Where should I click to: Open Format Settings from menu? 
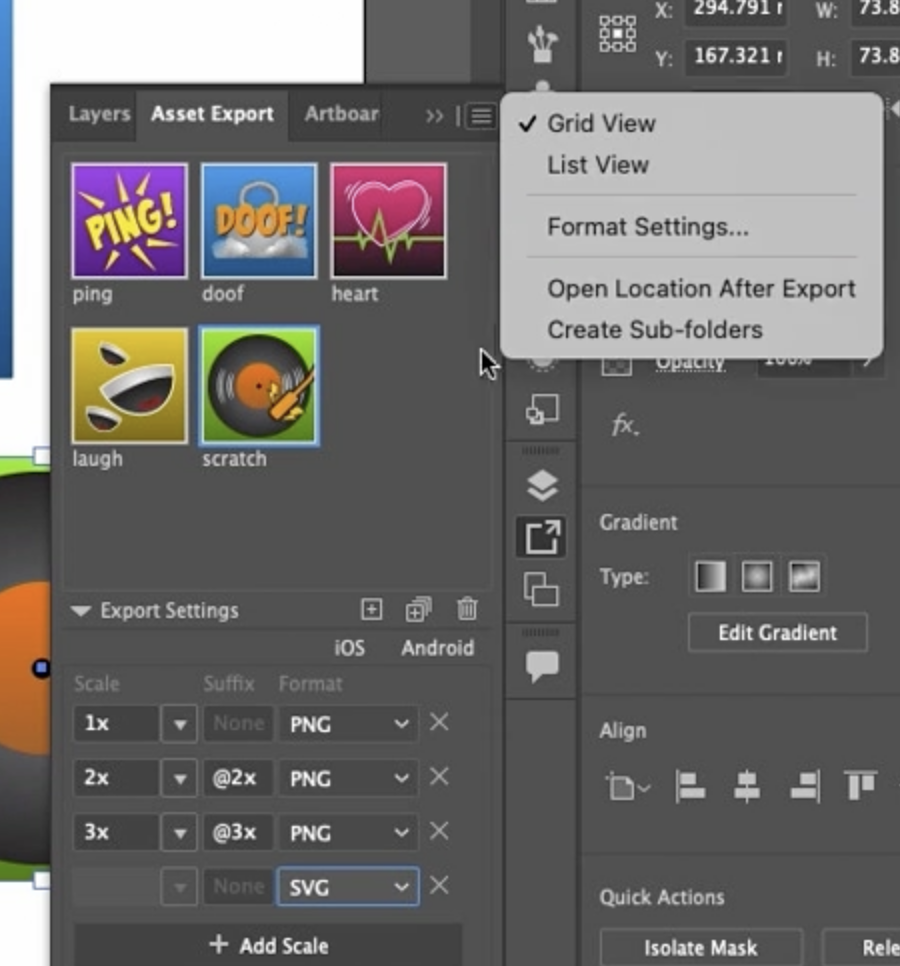[648, 227]
